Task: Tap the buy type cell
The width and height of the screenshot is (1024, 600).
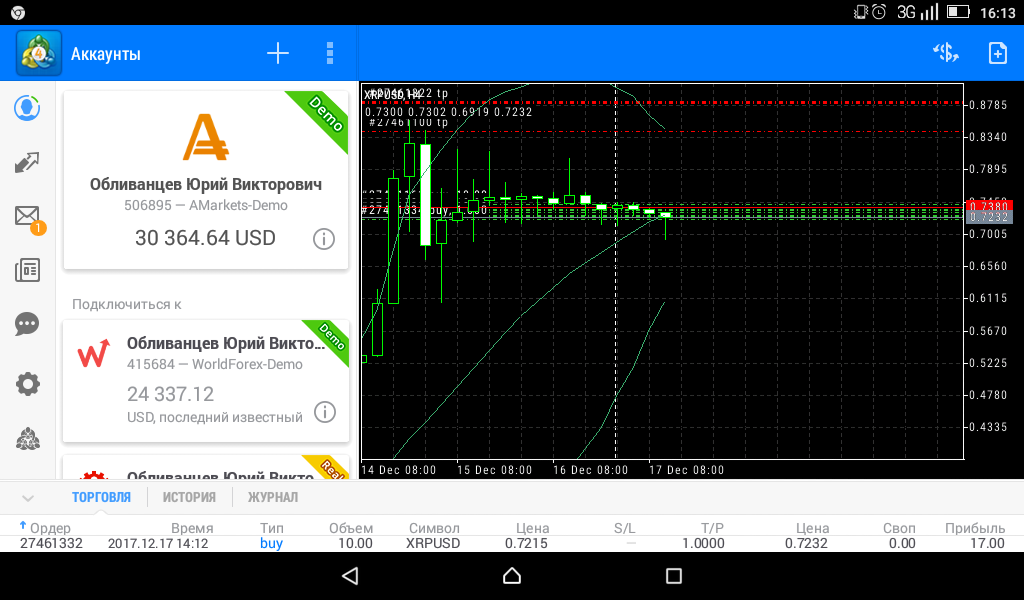Action: [x=271, y=543]
